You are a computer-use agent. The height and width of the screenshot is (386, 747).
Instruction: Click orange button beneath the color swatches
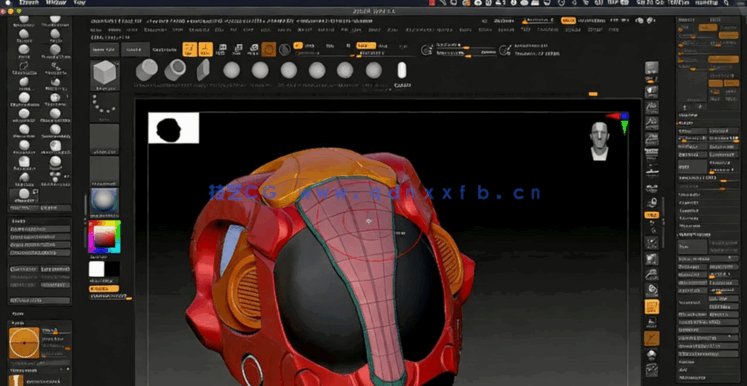(104, 289)
